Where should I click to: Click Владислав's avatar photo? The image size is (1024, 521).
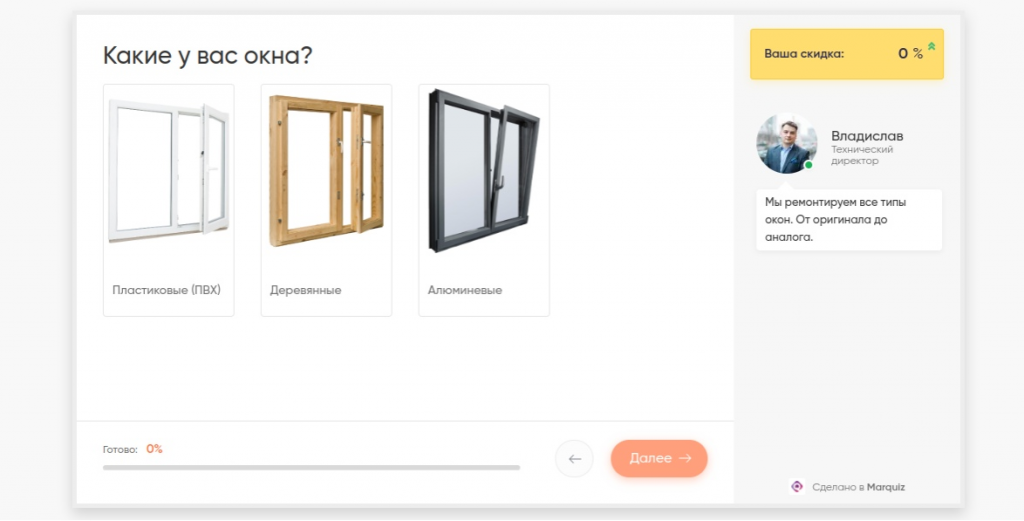point(786,144)
